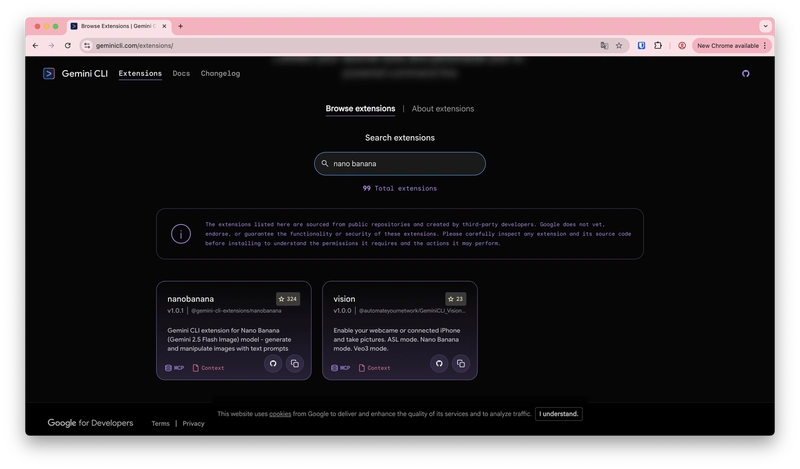Open the vision extension card title
Screen dimensions: 800x469
click(x=344, y=299)
